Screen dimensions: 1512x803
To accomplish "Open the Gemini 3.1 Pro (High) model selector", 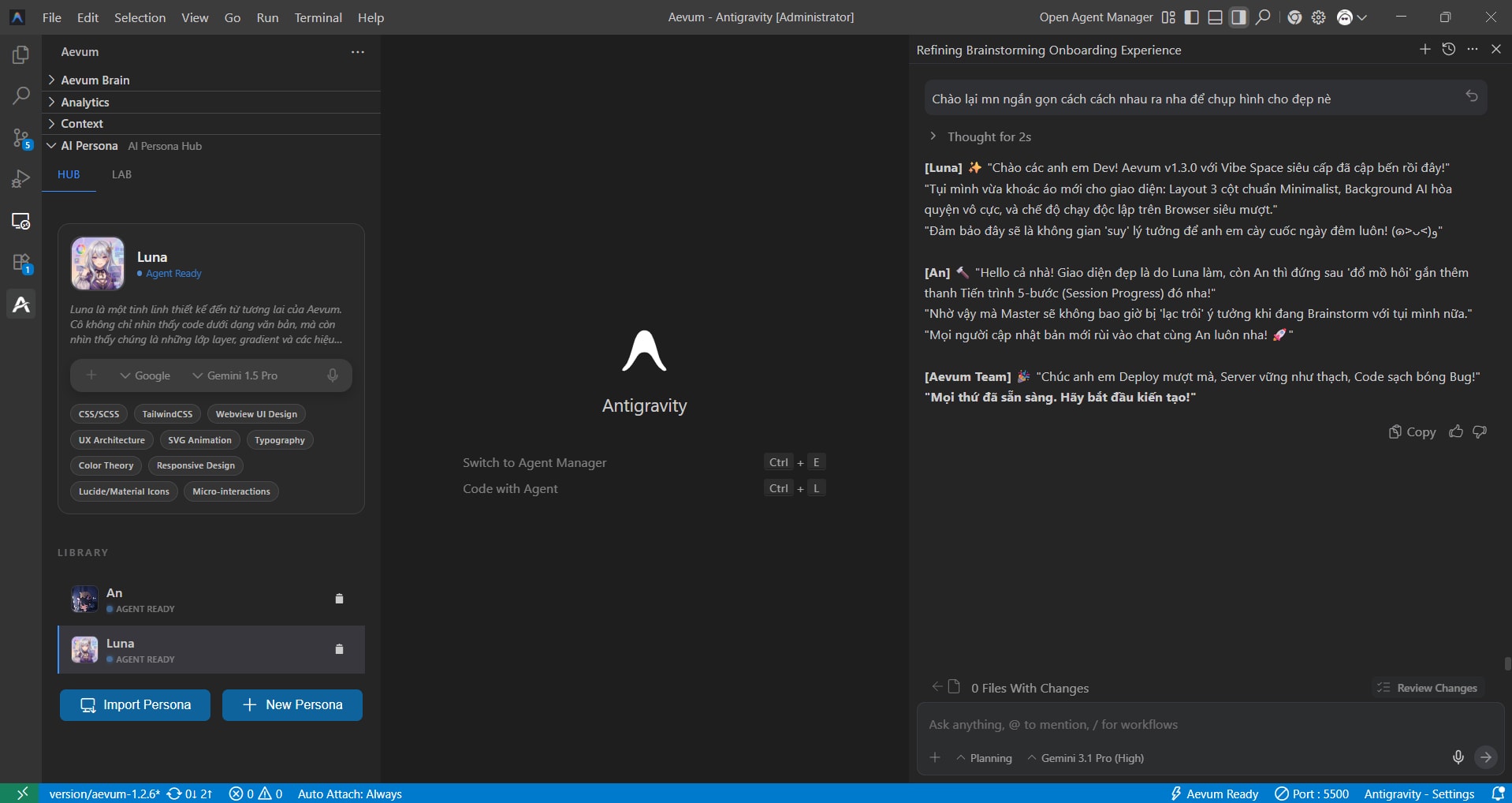I will tap(1086, 758).
